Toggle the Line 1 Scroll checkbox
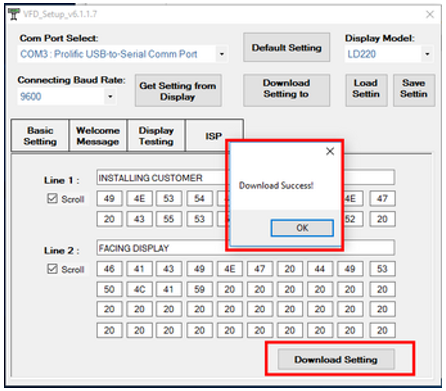 pyautogui.click(x=52, y=199)
